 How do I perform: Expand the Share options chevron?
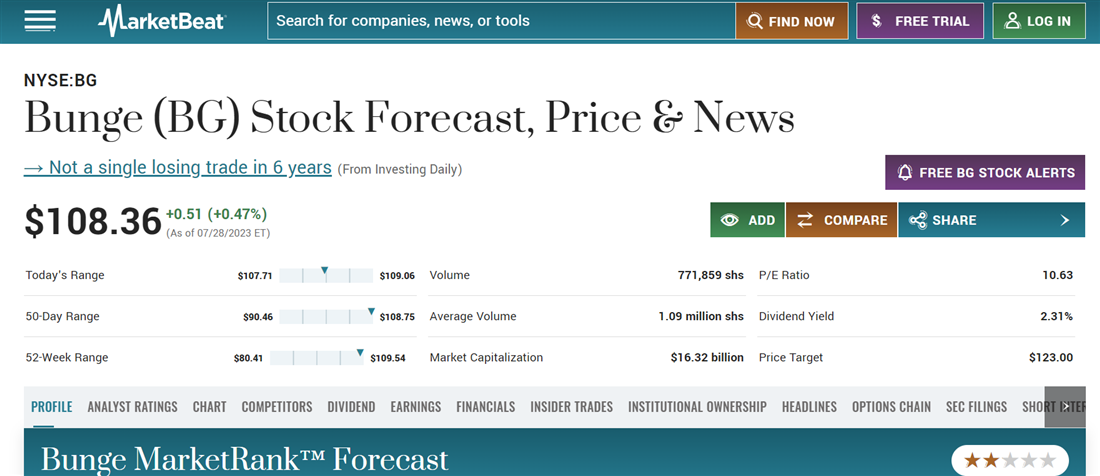pos(1065,220)
